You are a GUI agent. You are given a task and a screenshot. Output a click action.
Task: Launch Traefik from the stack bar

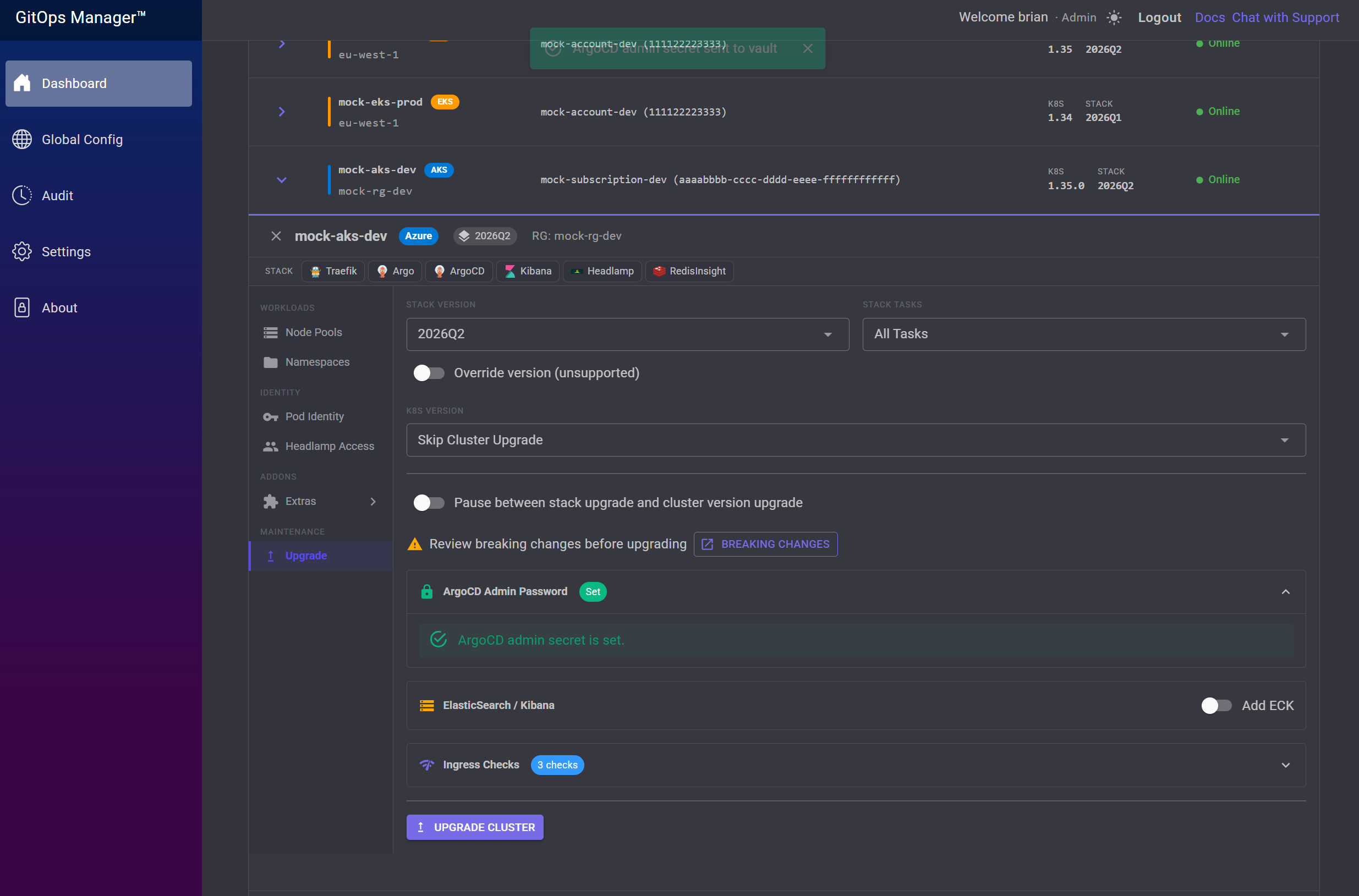[x=333, y=271]
